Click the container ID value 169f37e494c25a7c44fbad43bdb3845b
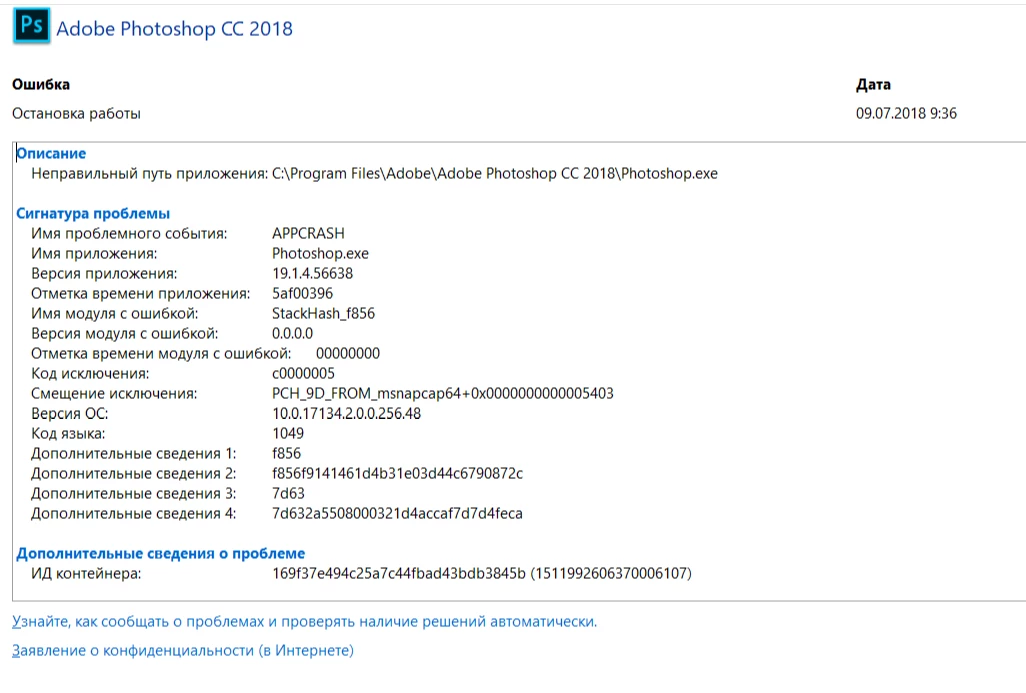Viewport: 1026px width, 693px height. click(x=398, y=574)
